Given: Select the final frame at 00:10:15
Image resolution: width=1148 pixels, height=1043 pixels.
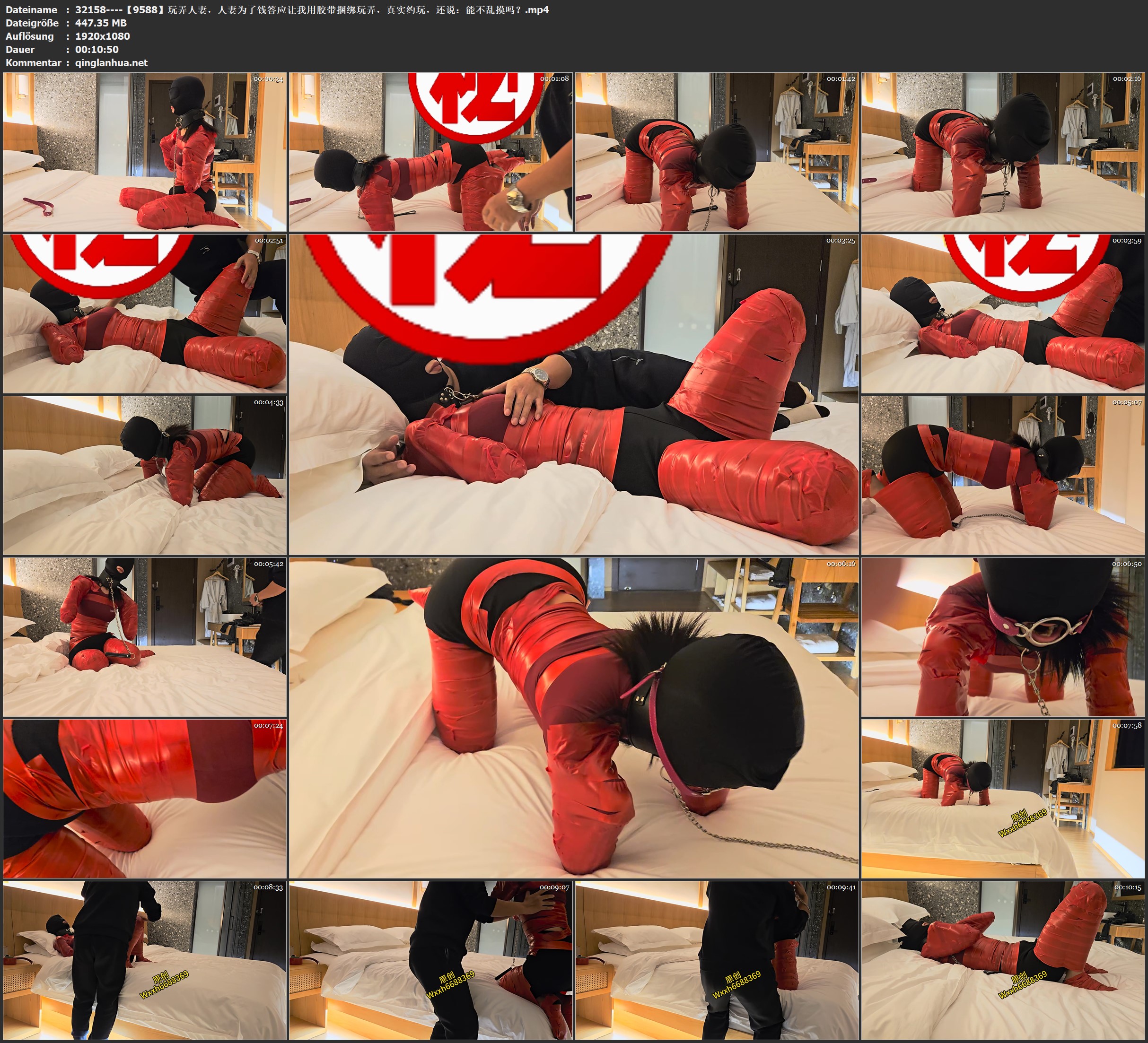Looking at the screenshot, I should (x=1003, y=960).
